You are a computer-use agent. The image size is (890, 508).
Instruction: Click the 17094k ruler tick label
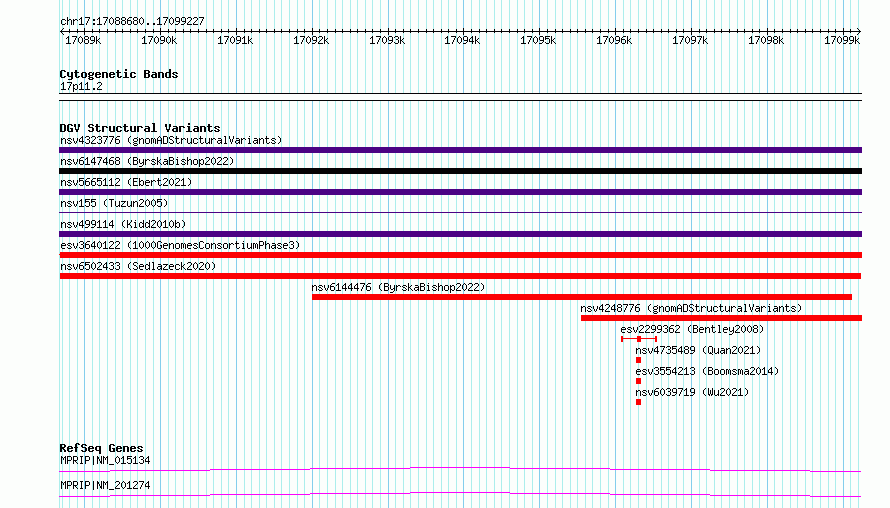pyautogui.click(x=462, y=40)
